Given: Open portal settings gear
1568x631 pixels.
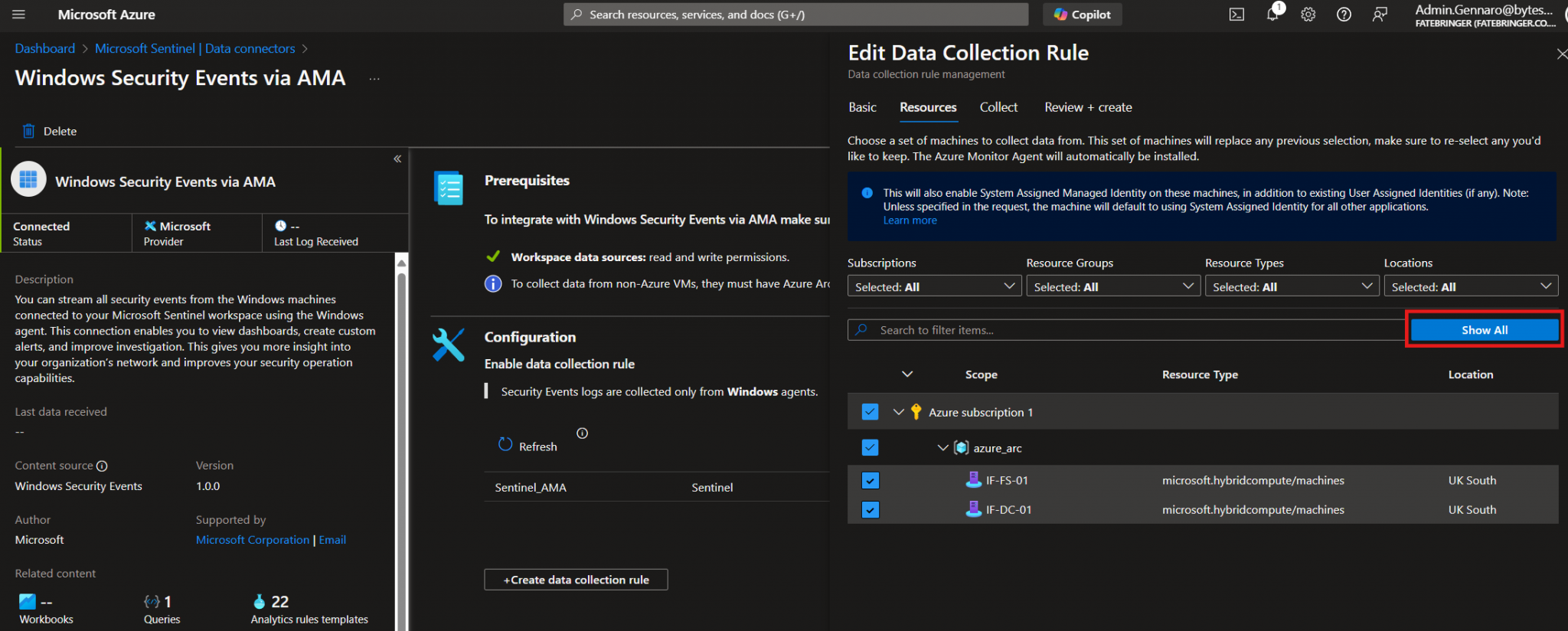Looking at the screenshot, I should pyautogui.click(x=1308, y=15).
